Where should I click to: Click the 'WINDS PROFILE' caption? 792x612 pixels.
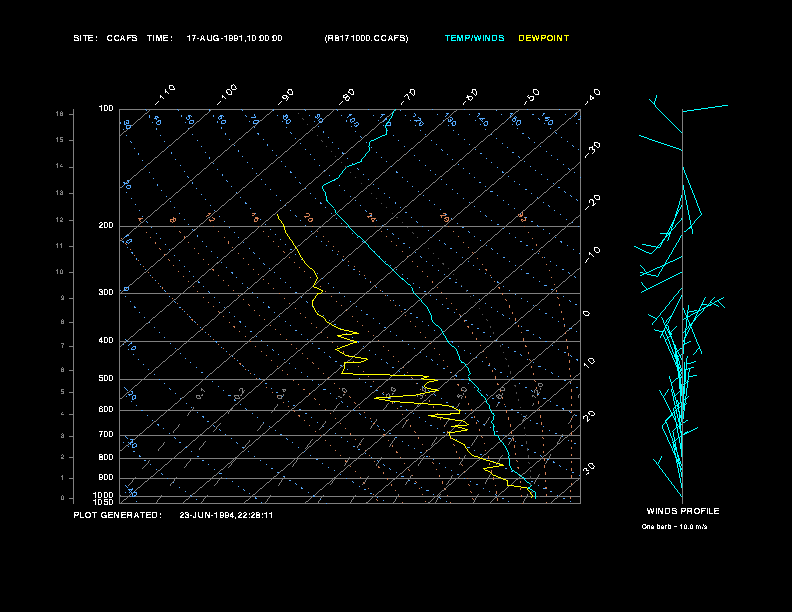[x=683, y=511]
